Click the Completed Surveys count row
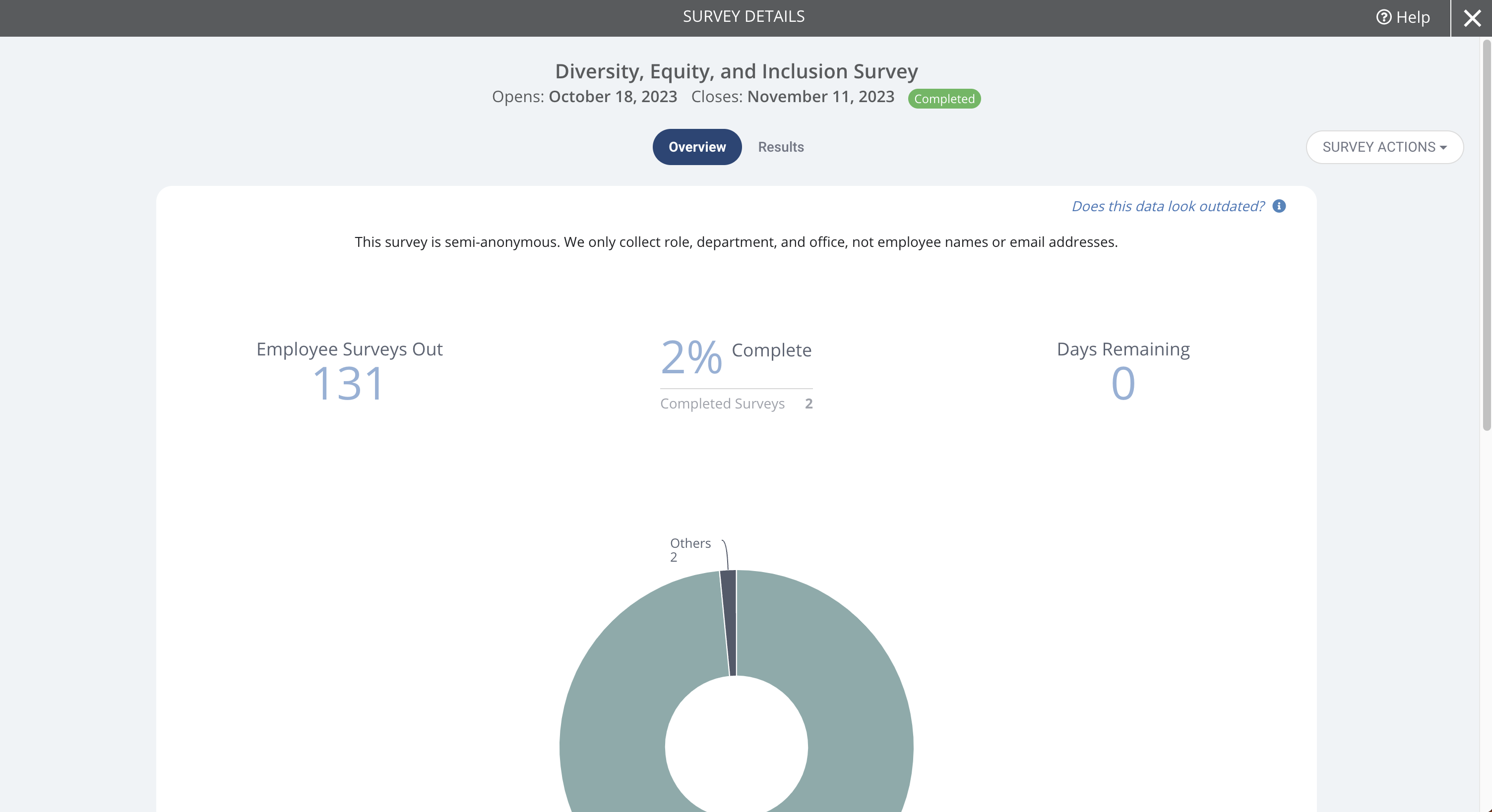The image size is (1492, 812). (x=736, y=404)
